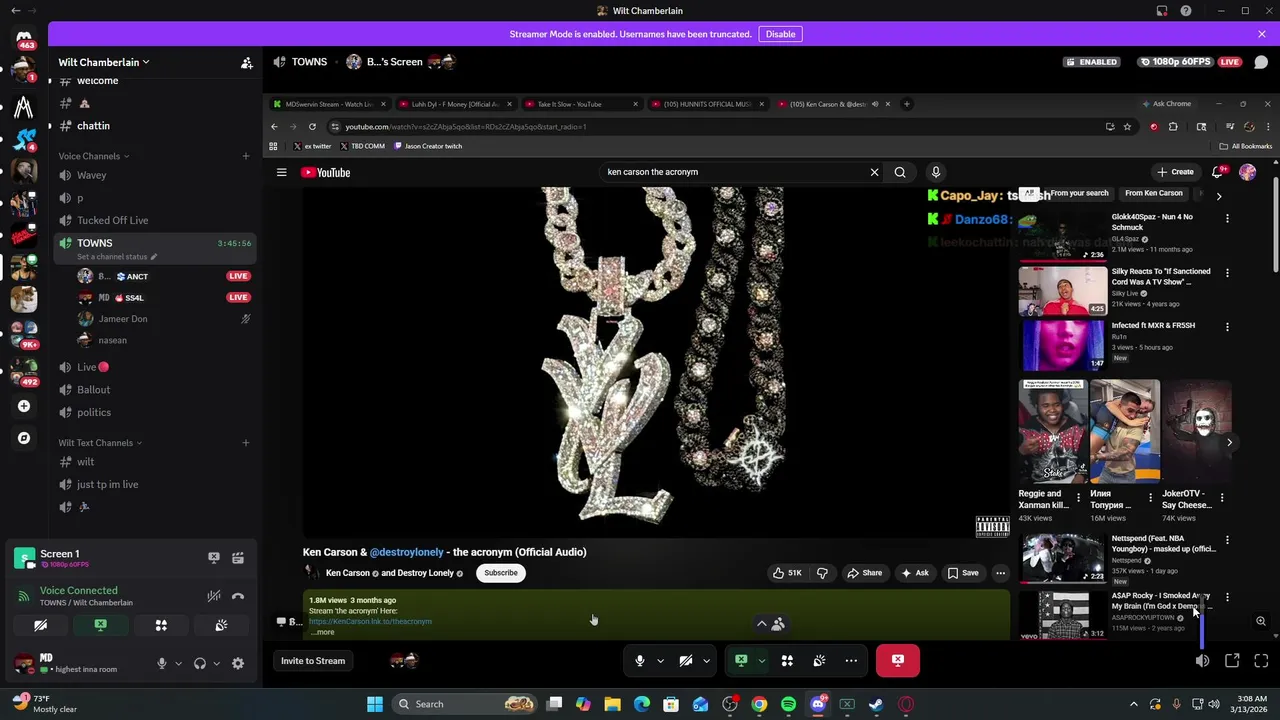Stop streaming icon next to Screen 1
This screenshot has height=720, width=1280.
[213, 558]
